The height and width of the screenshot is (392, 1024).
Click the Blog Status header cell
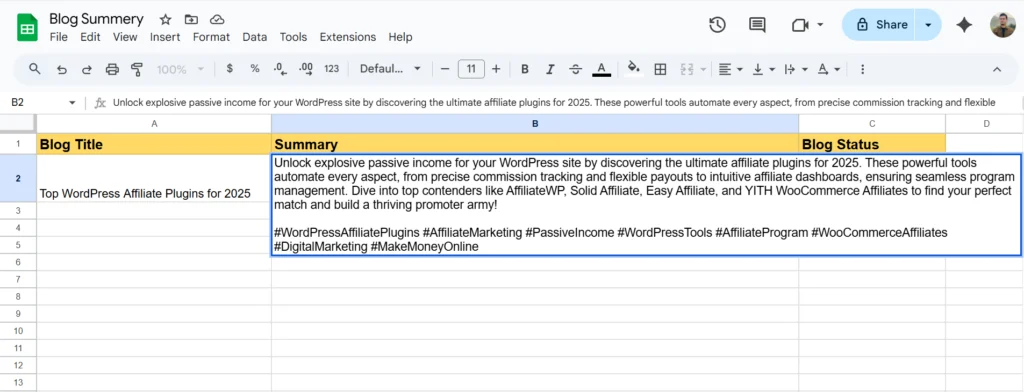(872, 144)
